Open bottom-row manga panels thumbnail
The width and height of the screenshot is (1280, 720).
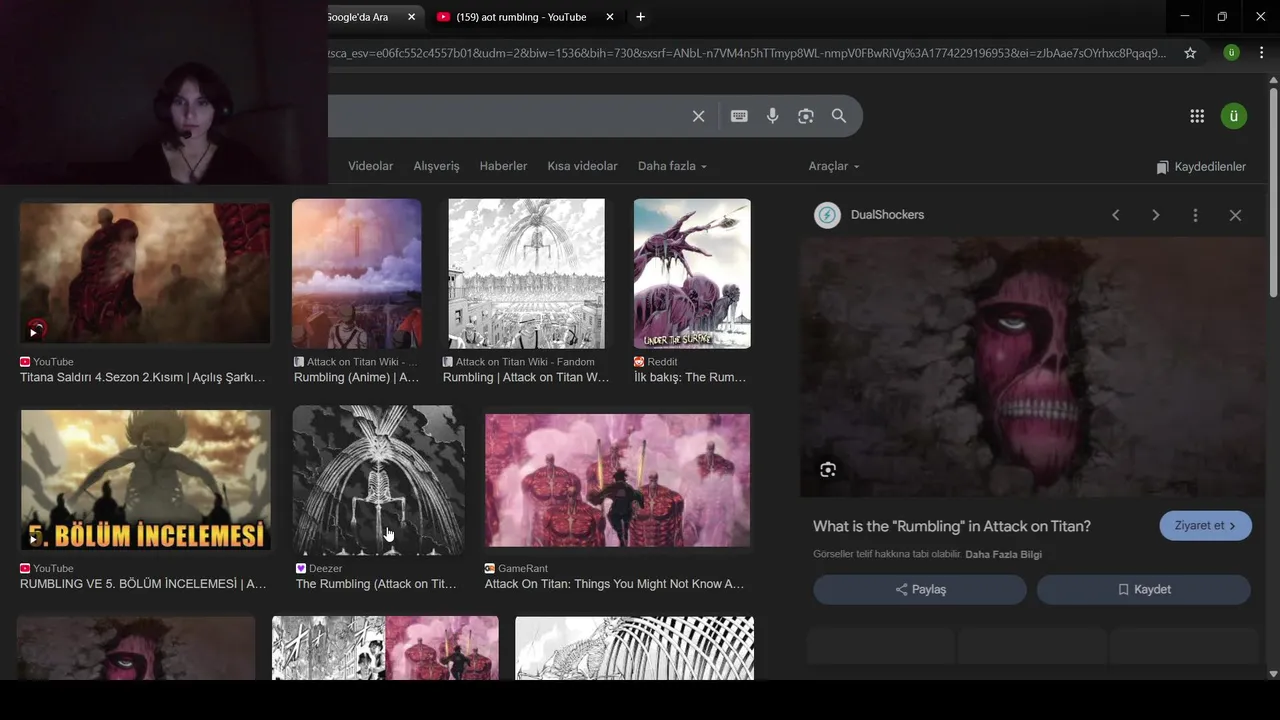(x=385, y=648)
